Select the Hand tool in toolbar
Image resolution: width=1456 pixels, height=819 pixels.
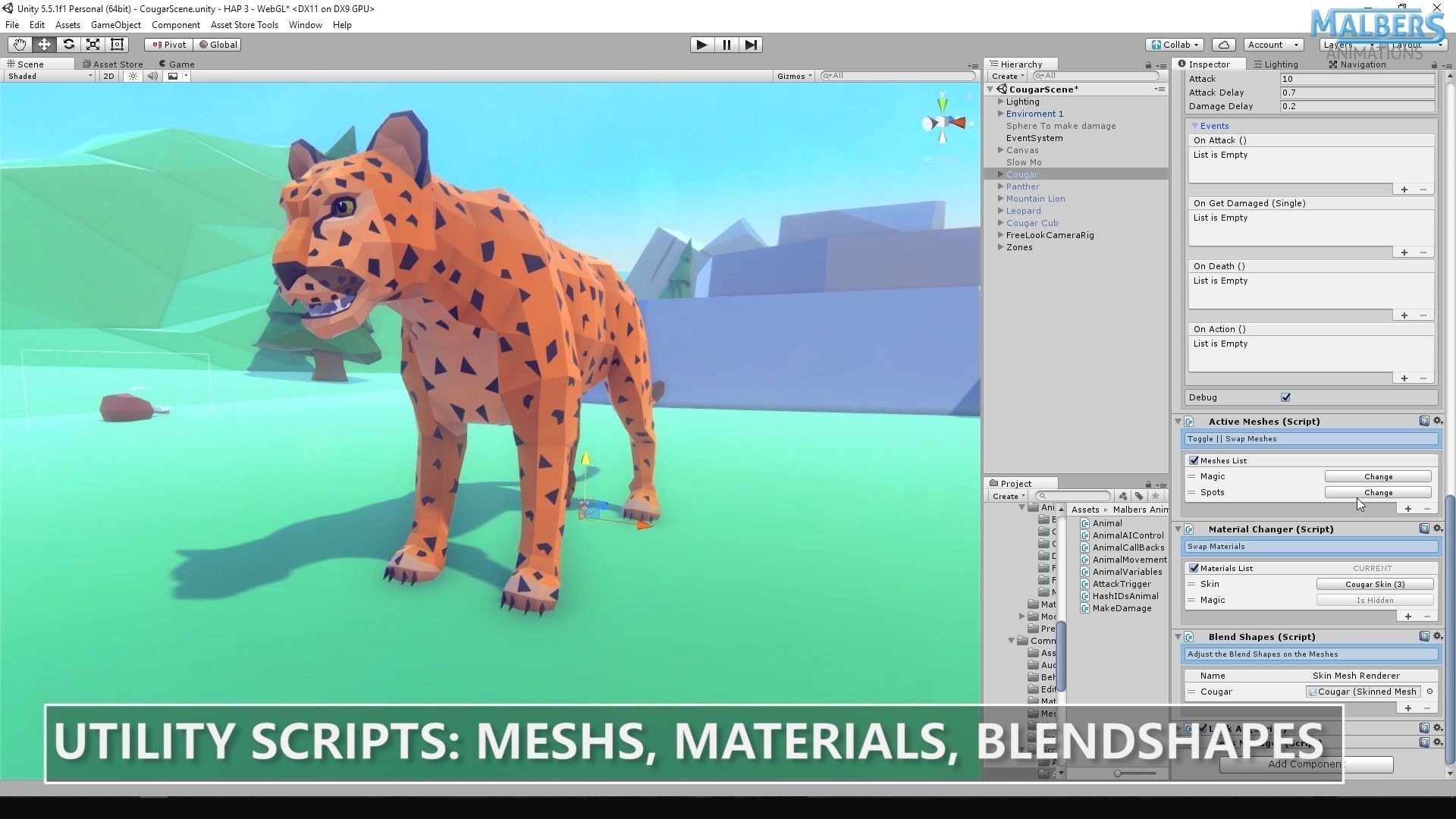pos(19,45)
